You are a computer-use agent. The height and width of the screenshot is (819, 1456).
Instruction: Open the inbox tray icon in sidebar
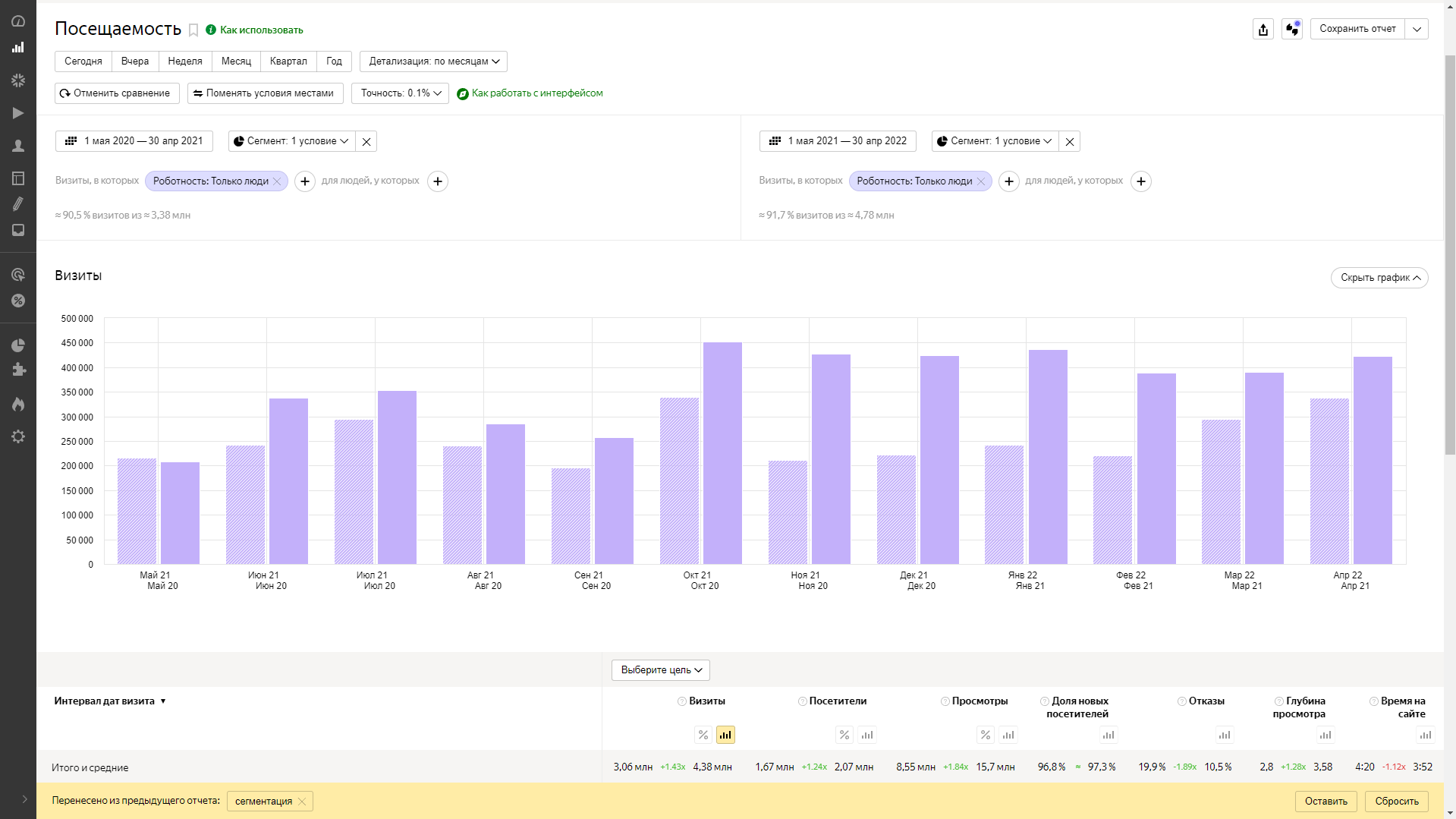coord(18,230)
